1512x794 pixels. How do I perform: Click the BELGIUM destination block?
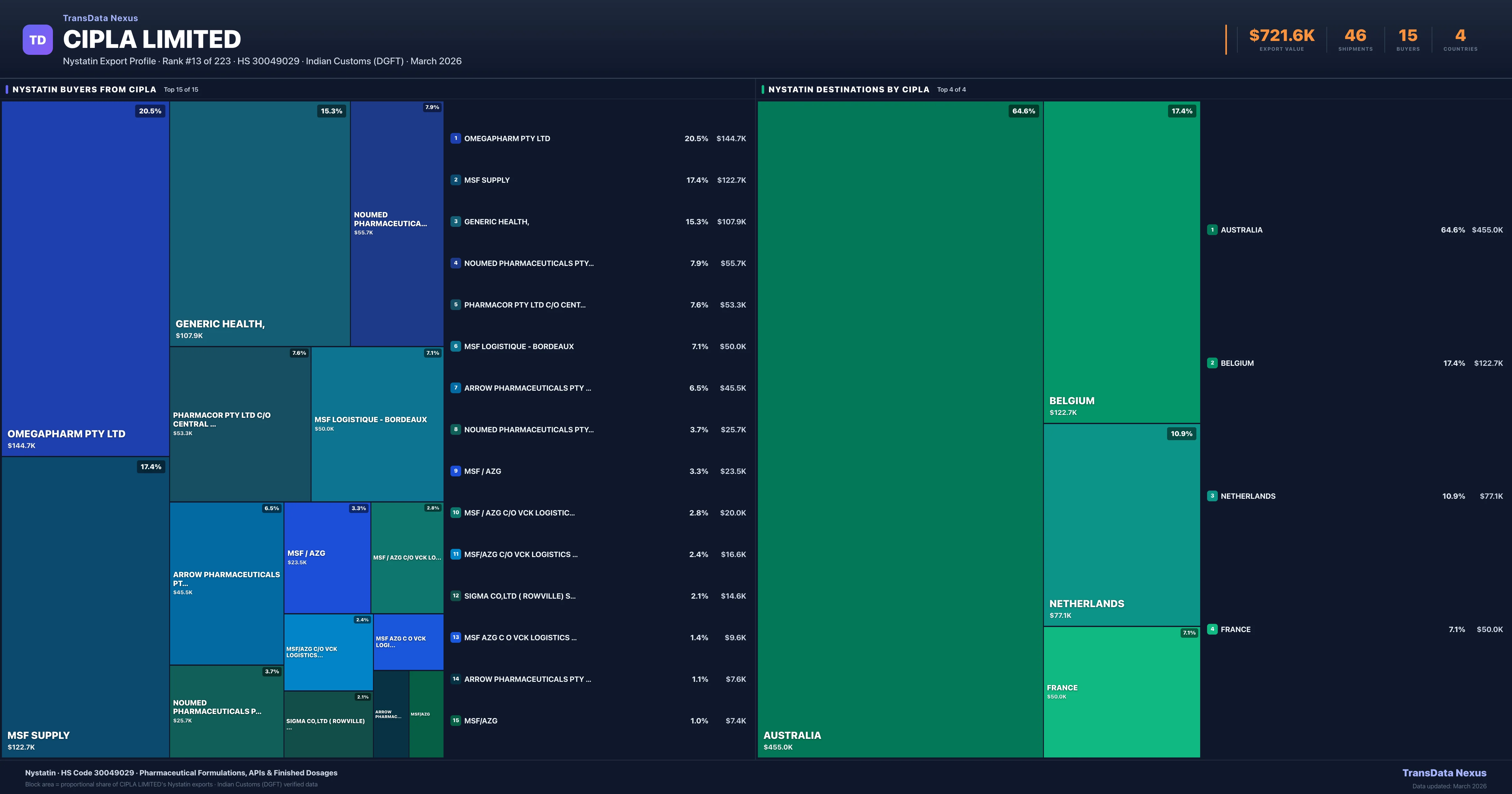1121,261
